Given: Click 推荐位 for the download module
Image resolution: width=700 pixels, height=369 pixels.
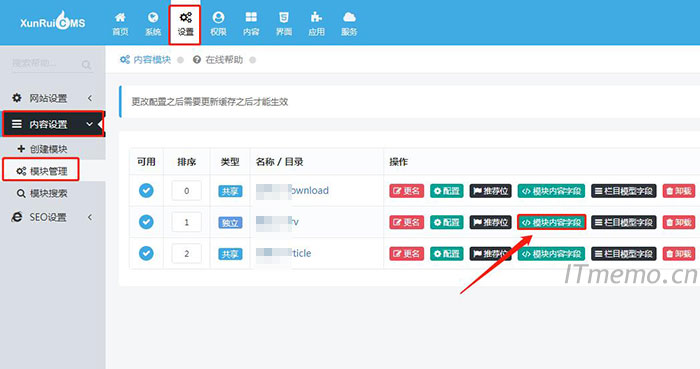Looking at the screenshot, I should tap(491, 191).
